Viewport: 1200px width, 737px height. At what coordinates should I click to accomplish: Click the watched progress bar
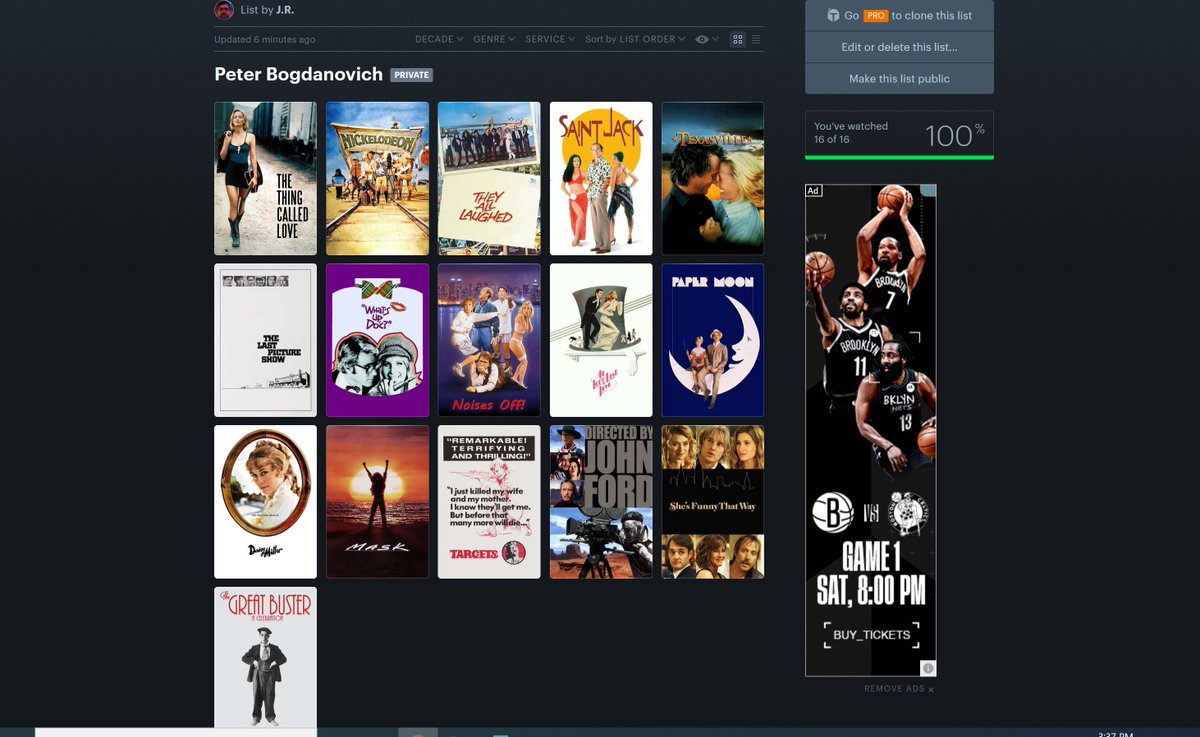coord(899,157)
